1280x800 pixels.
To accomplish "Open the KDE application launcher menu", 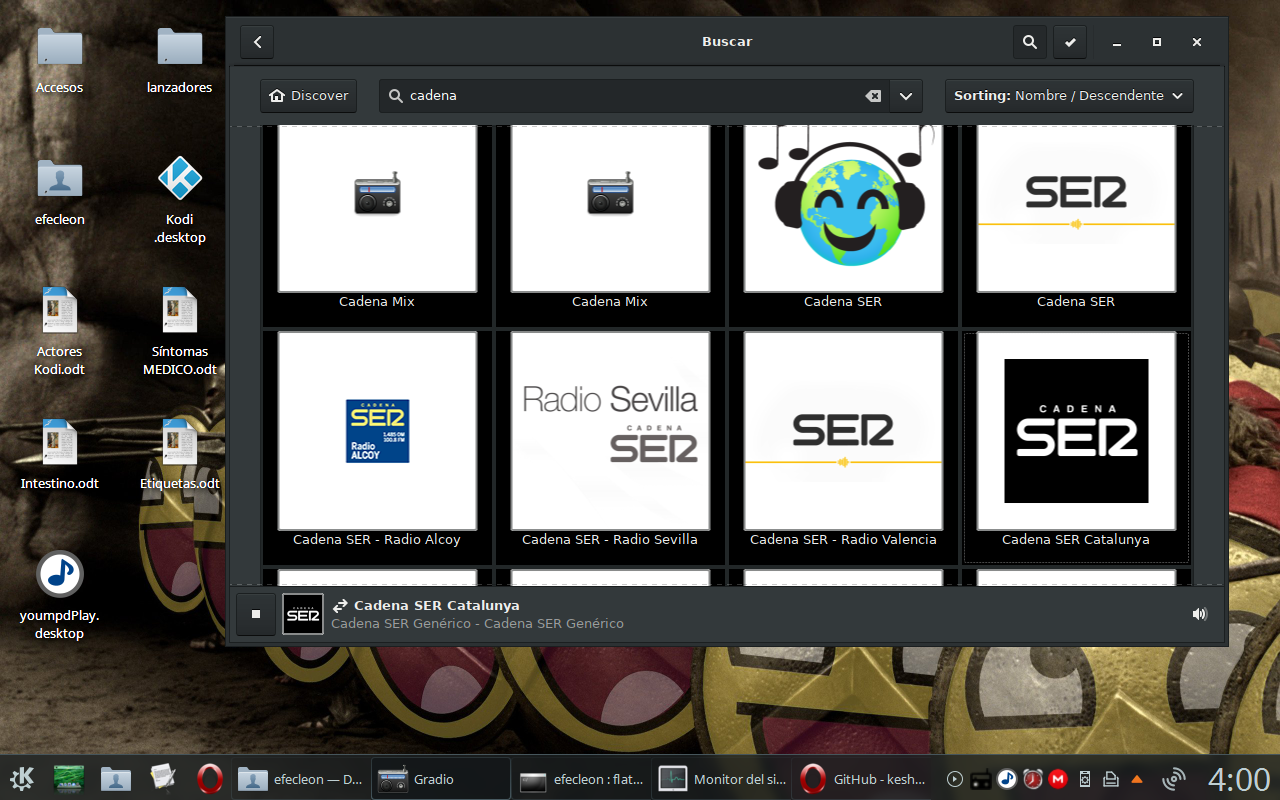I will 22,778.
